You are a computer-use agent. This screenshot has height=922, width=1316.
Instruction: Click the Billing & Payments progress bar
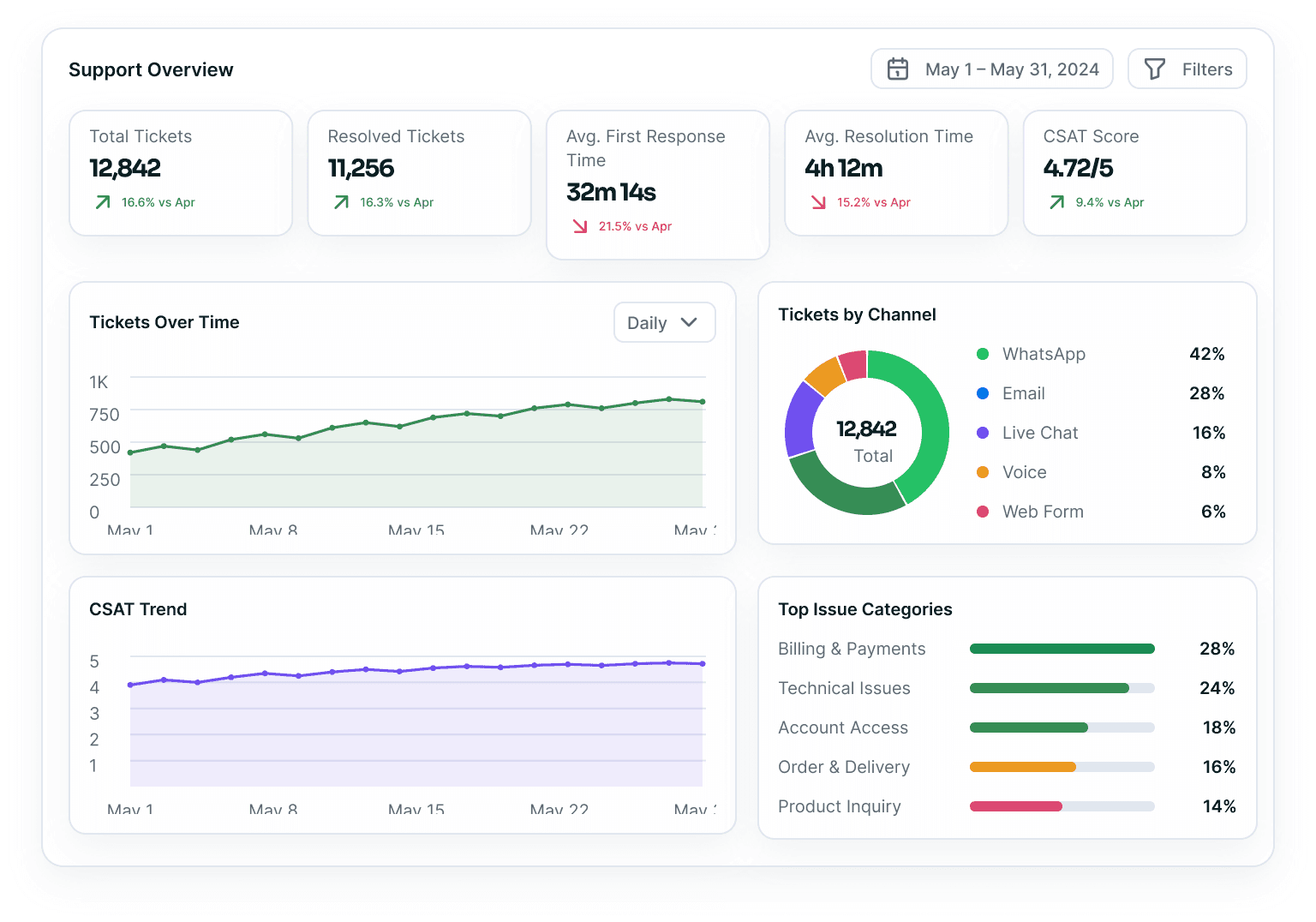point(1062,649)
